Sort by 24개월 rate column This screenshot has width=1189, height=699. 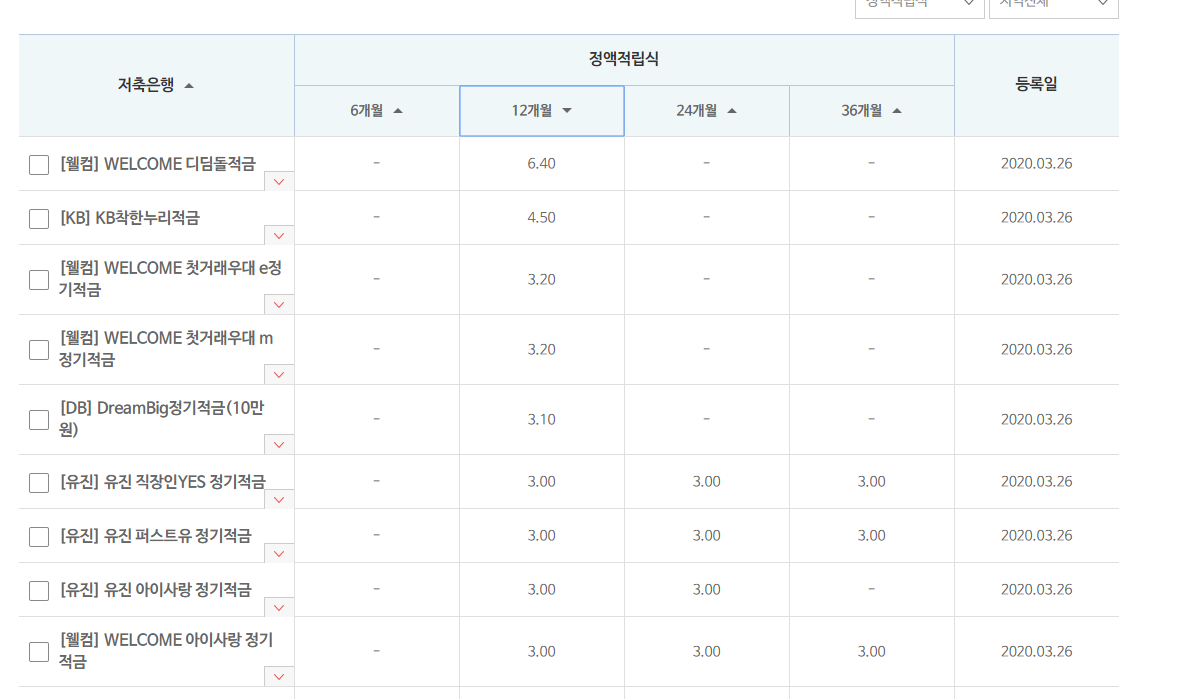tap(706, 111)
